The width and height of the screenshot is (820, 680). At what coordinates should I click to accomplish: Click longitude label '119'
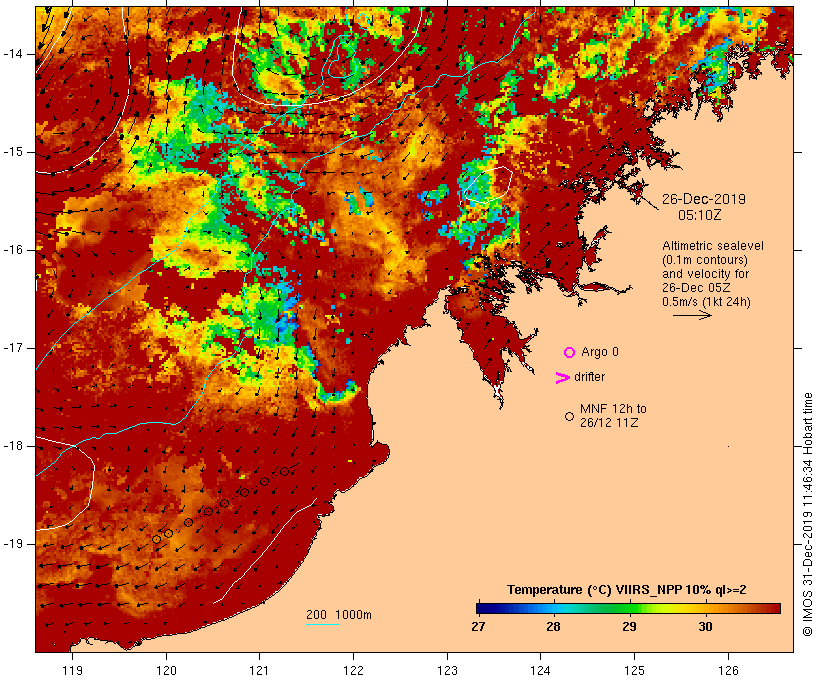coord(72,670)
